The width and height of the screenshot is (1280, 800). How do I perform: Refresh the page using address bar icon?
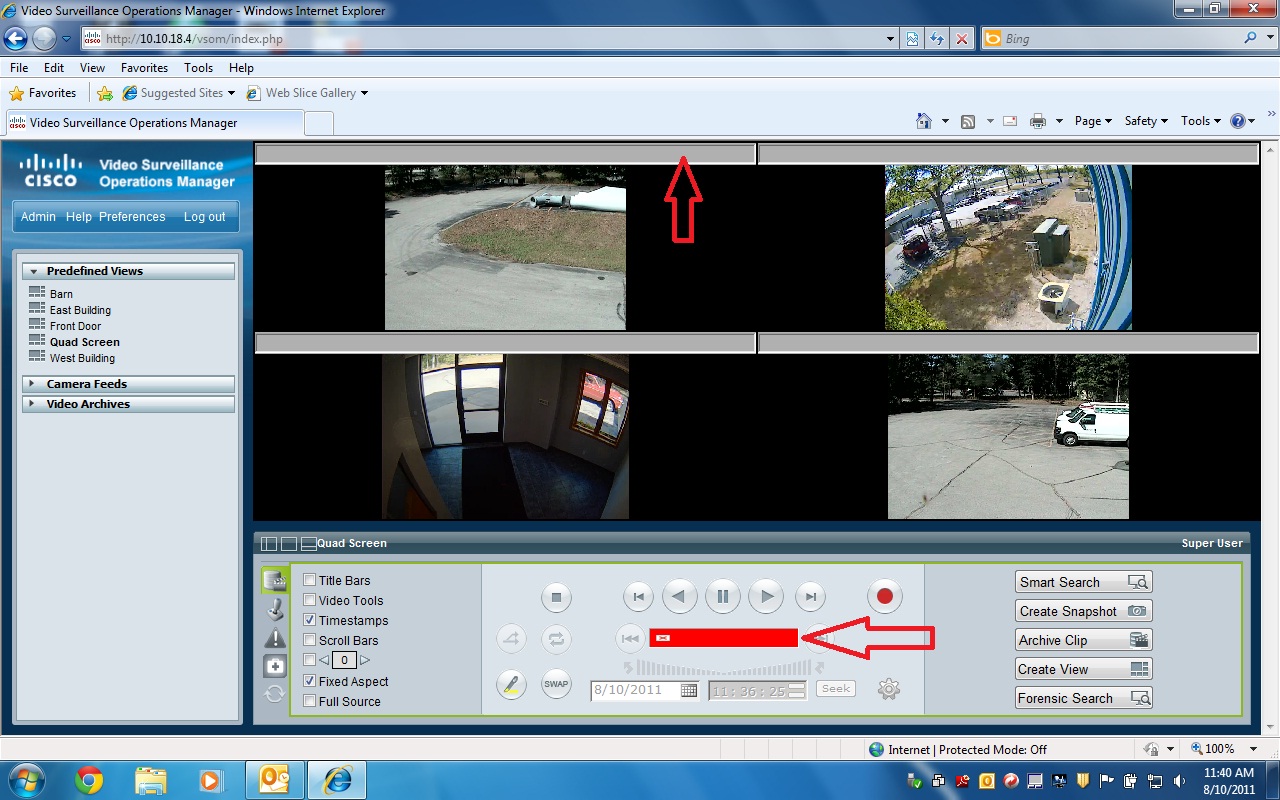pos(937,39)
